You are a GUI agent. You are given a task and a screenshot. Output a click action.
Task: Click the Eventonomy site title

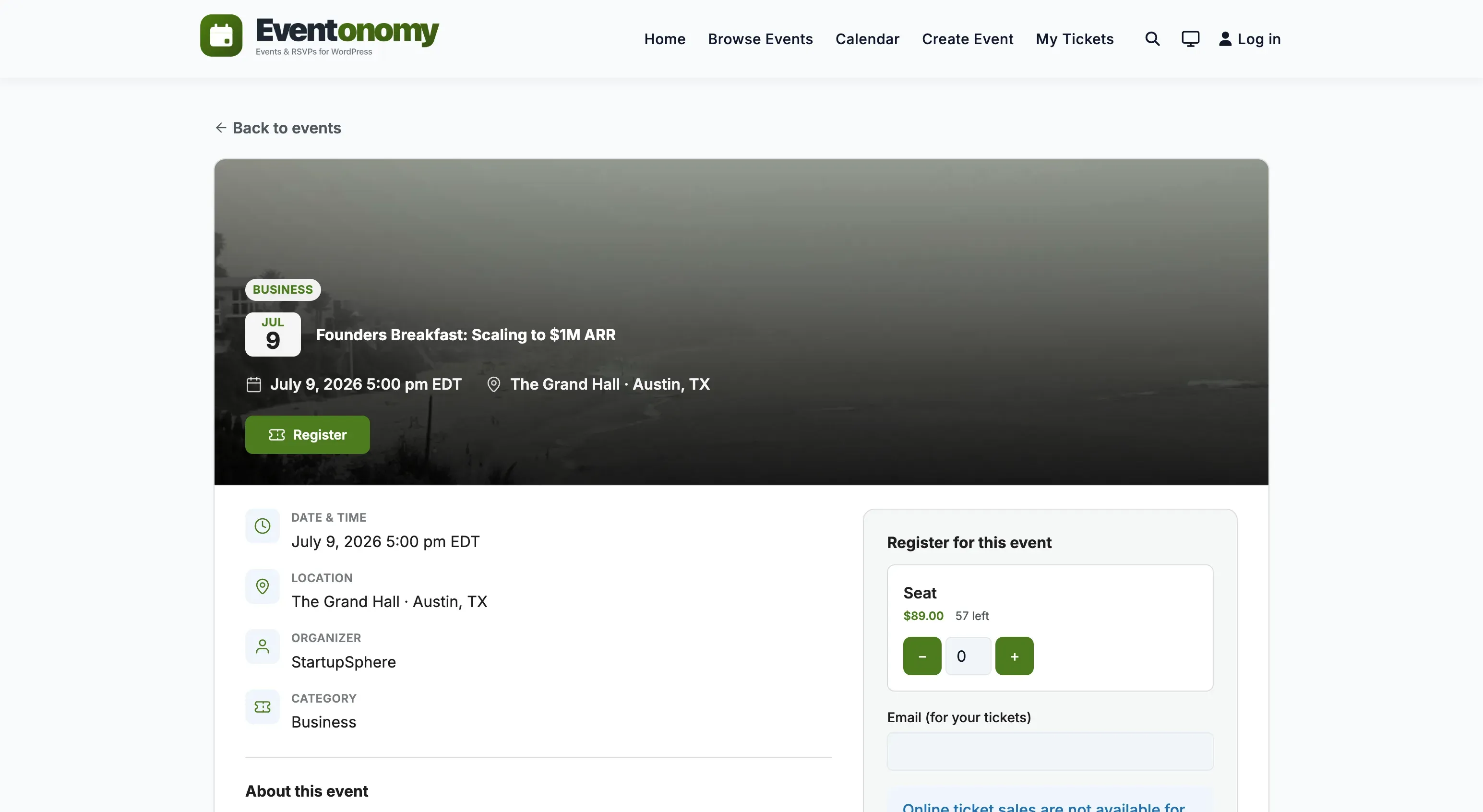point(347,31)
